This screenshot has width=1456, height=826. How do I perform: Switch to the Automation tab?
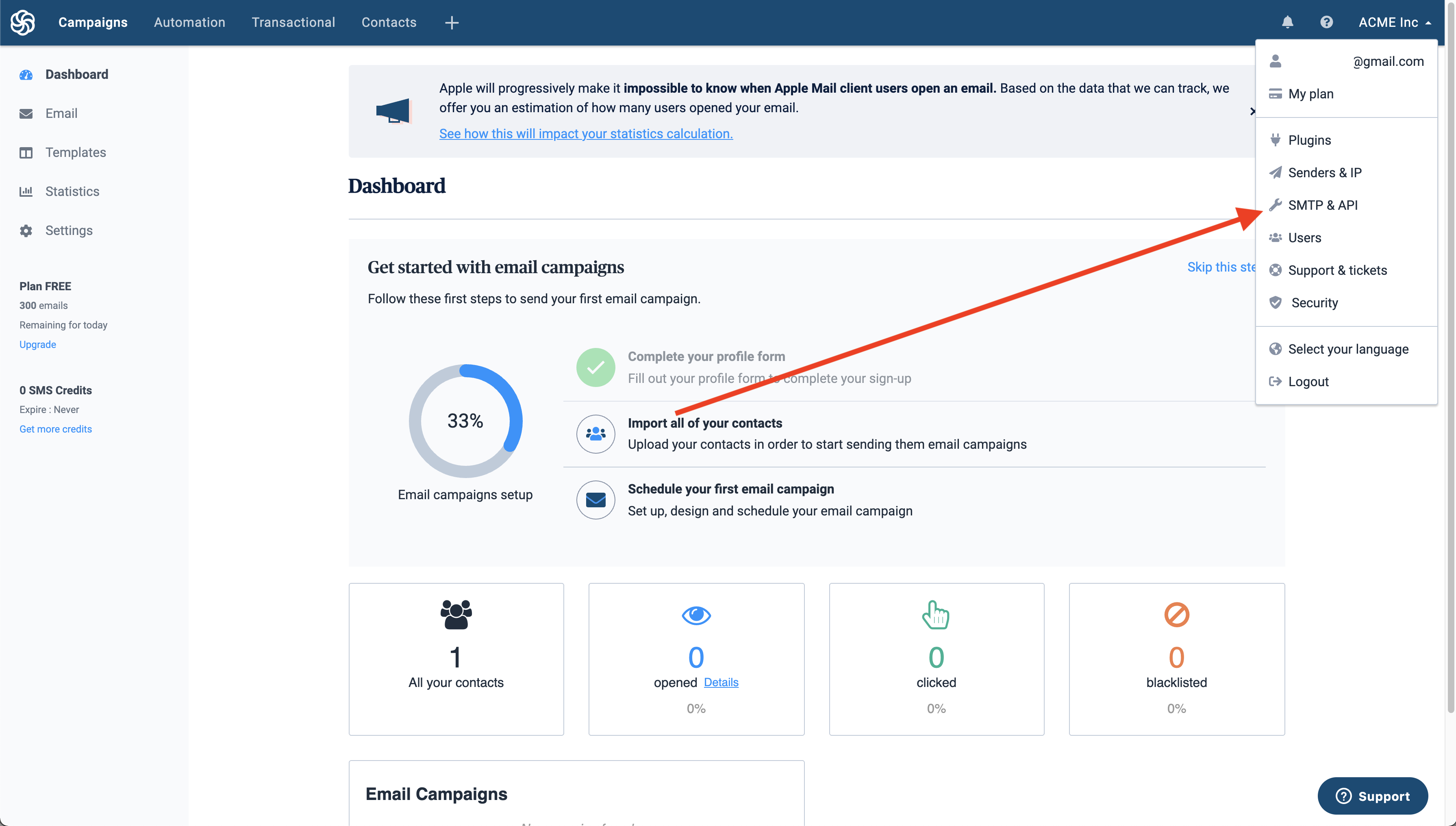189,22
